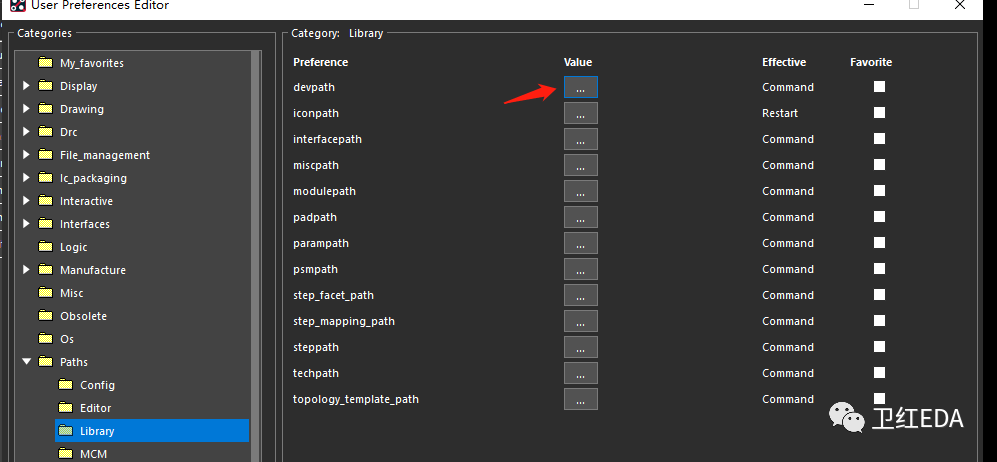Expand the Manufacture category

pos(26,270)
